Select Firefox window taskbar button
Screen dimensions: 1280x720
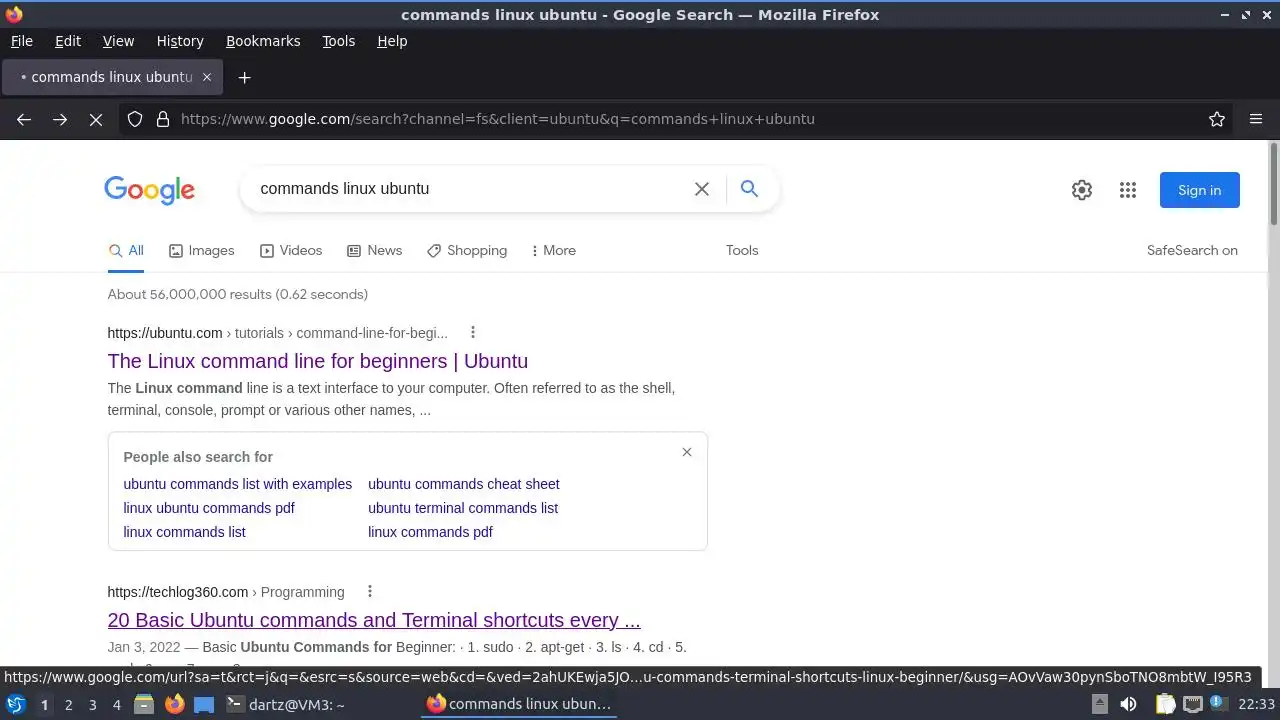click(x=520, y=705)
